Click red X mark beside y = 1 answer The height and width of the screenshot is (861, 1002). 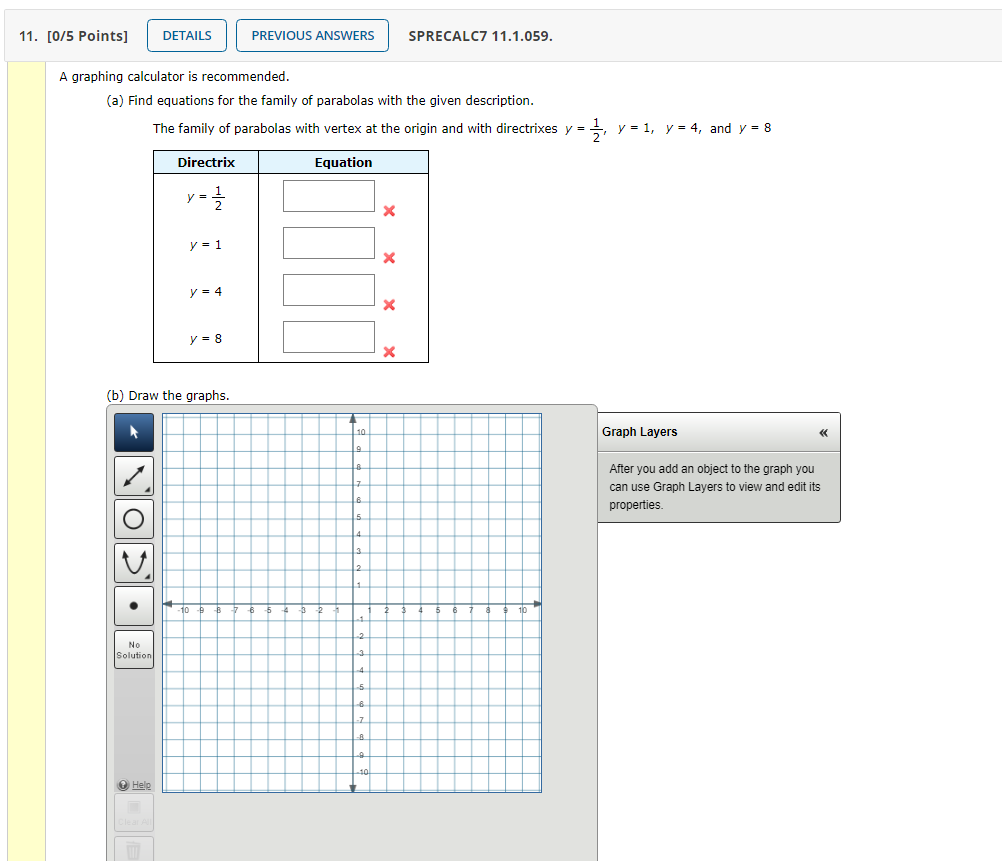(x=389, y=258)
